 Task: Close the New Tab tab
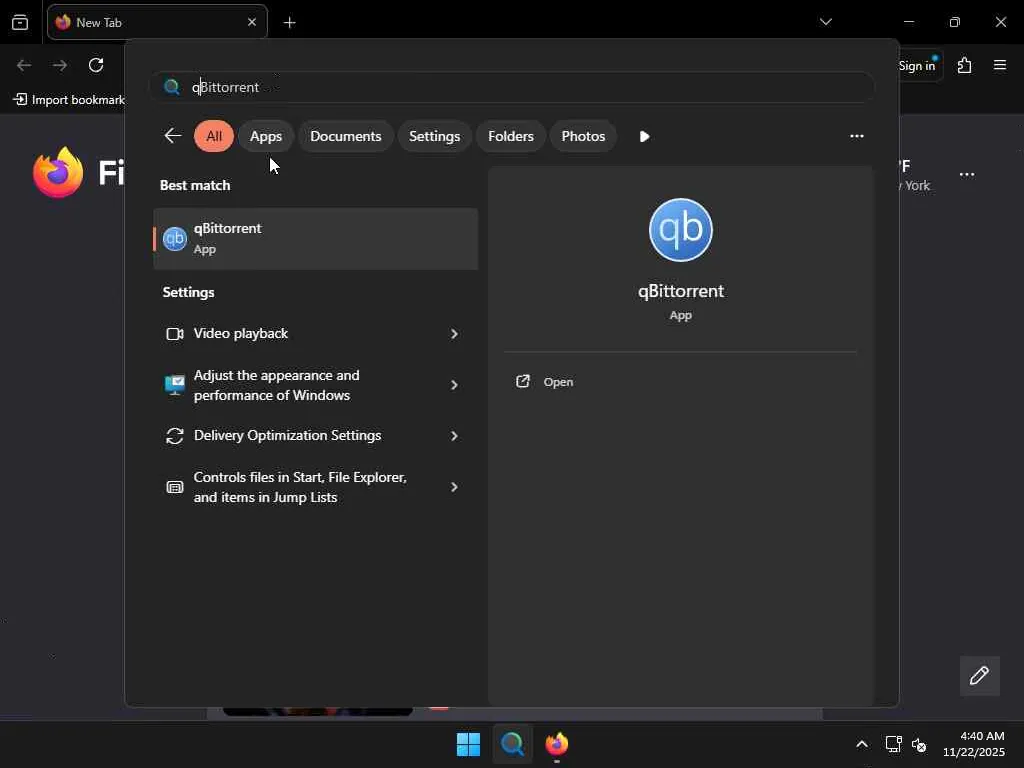pyautogui.click(x=252, y=22)
